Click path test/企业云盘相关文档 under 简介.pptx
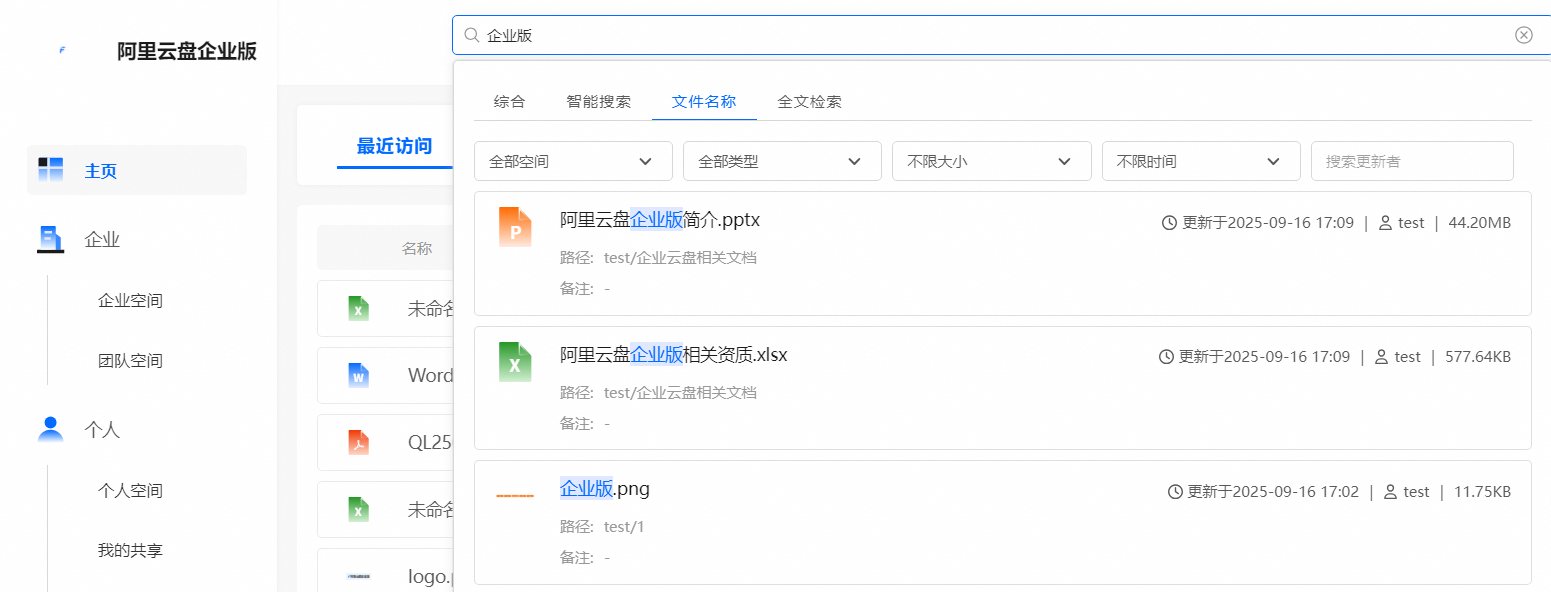 point(680,258)
